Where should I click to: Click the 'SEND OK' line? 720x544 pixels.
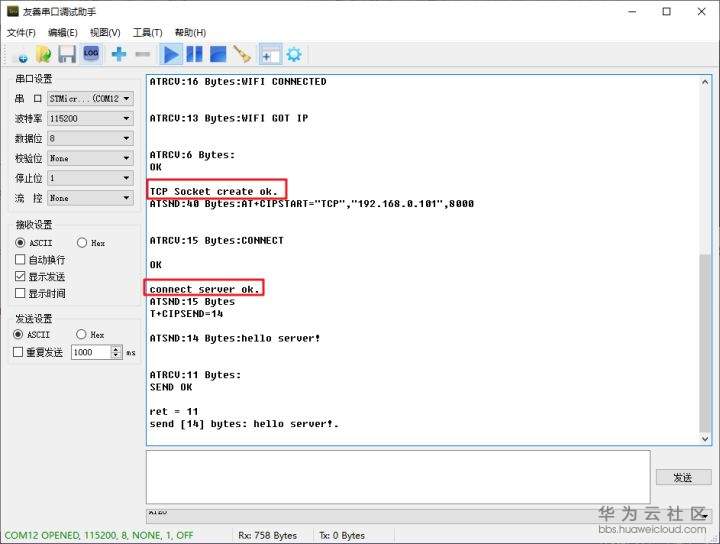pos(171,387)
